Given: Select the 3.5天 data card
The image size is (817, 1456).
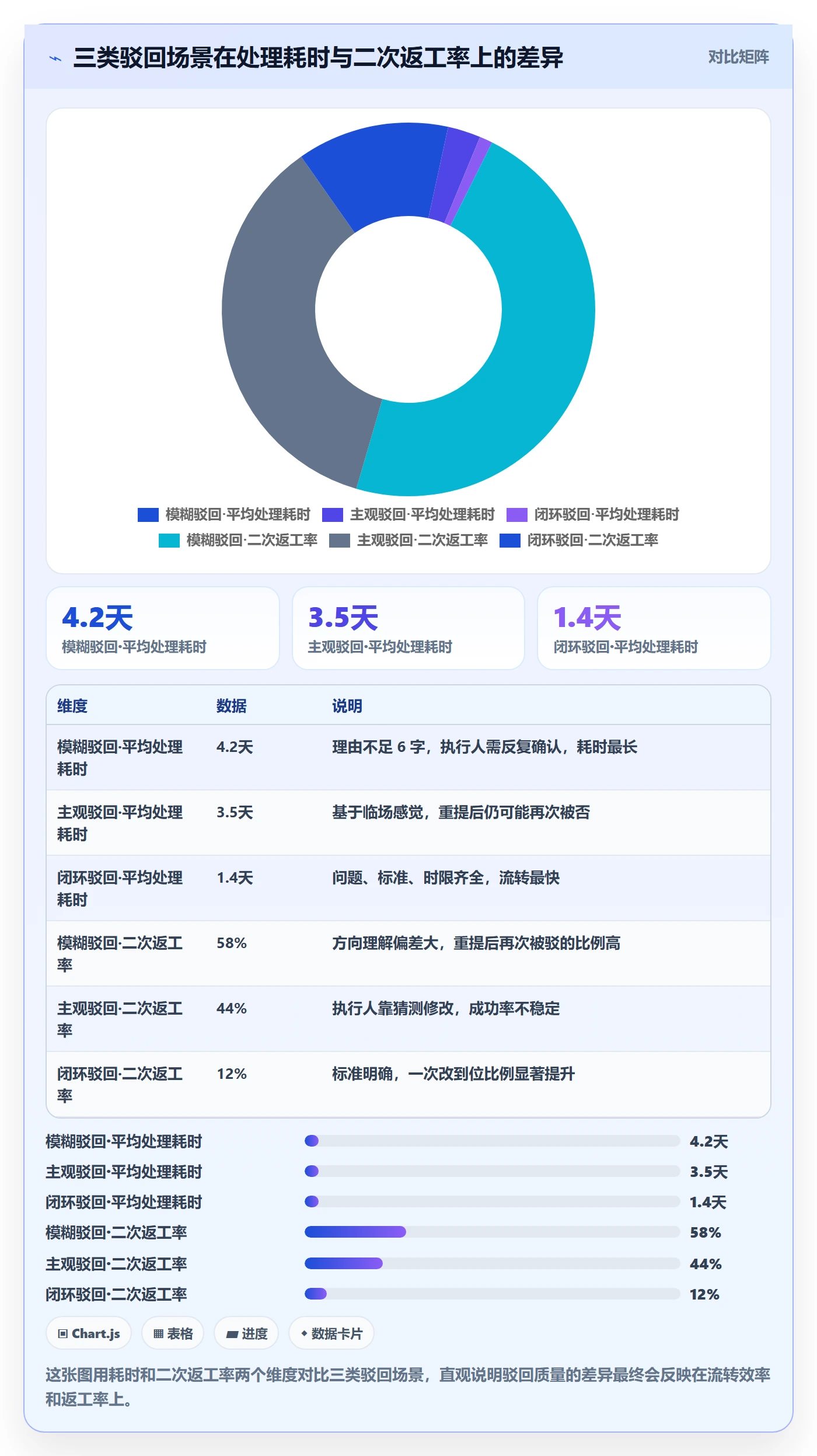Looking at the screenshot, I should [408, 628].
